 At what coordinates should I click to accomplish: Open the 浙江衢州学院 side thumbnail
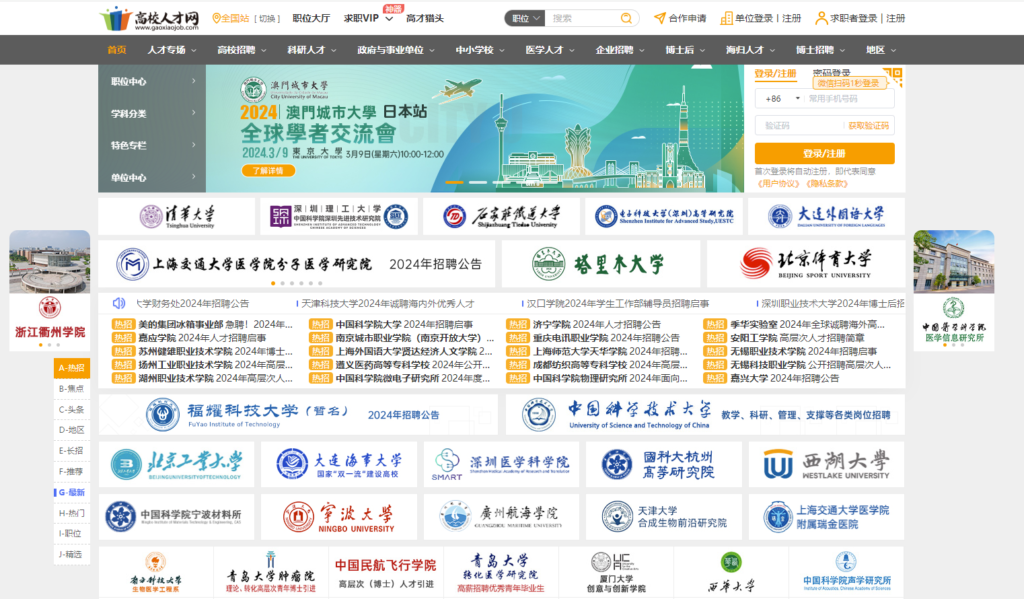(50, 290)
